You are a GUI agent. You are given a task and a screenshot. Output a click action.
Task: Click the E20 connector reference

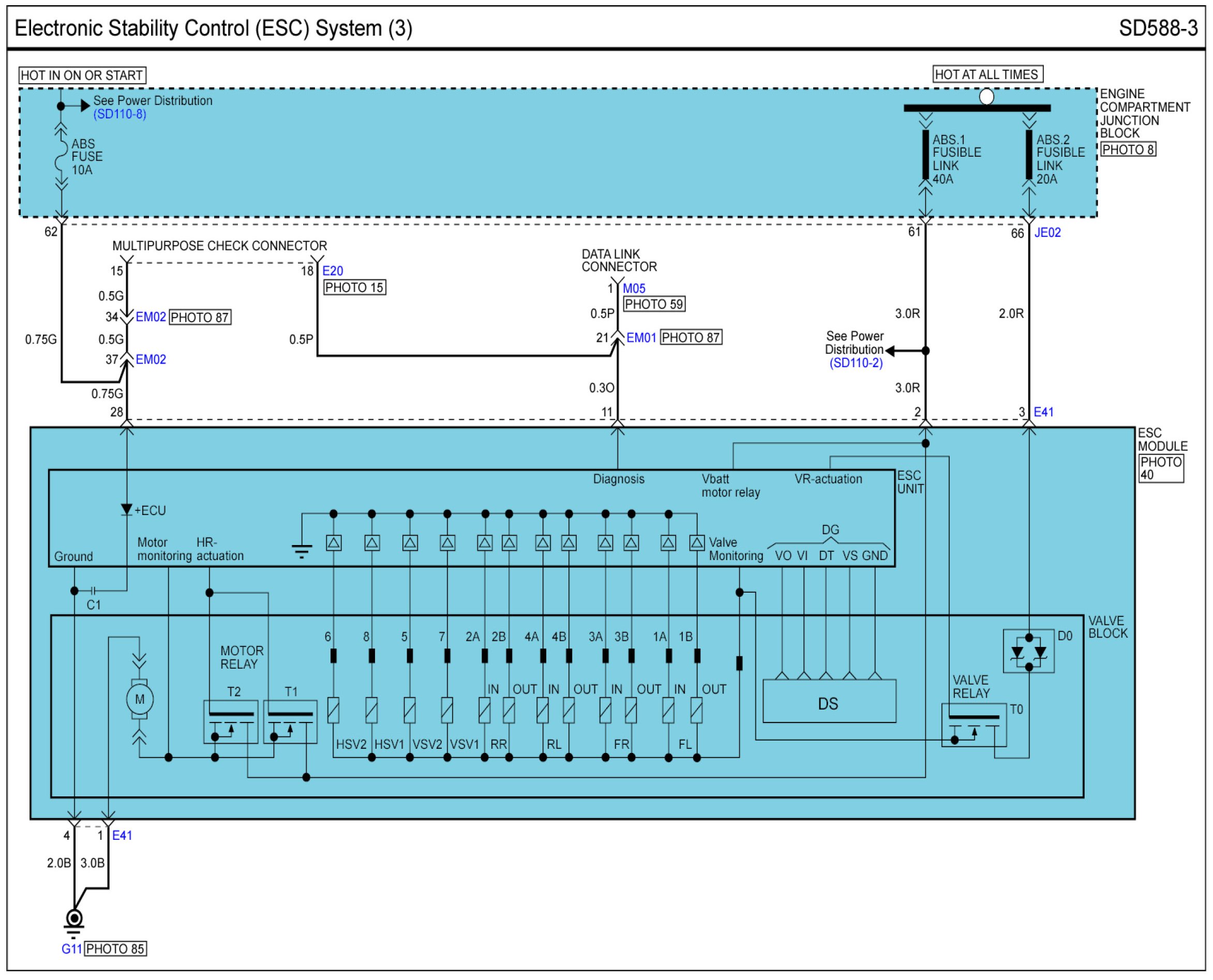coord(333,271)
